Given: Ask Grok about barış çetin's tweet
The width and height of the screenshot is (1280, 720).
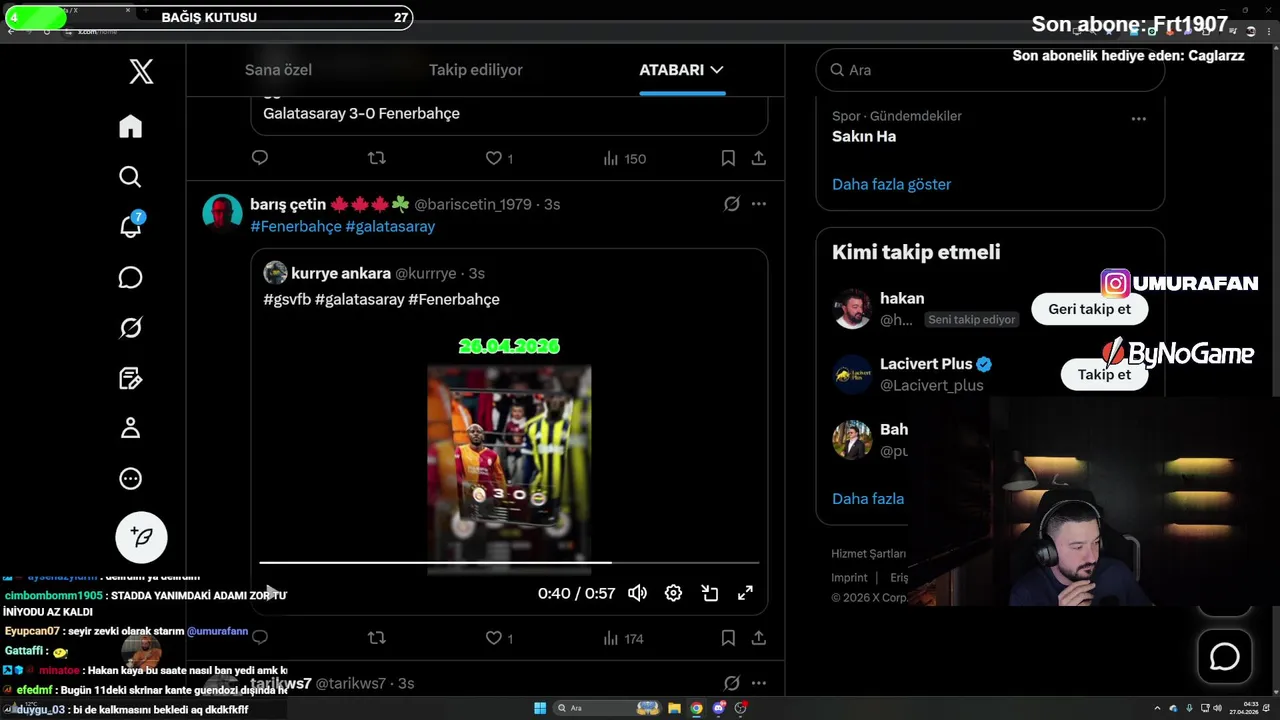Looking at the screenshot, I should point(732,204).
